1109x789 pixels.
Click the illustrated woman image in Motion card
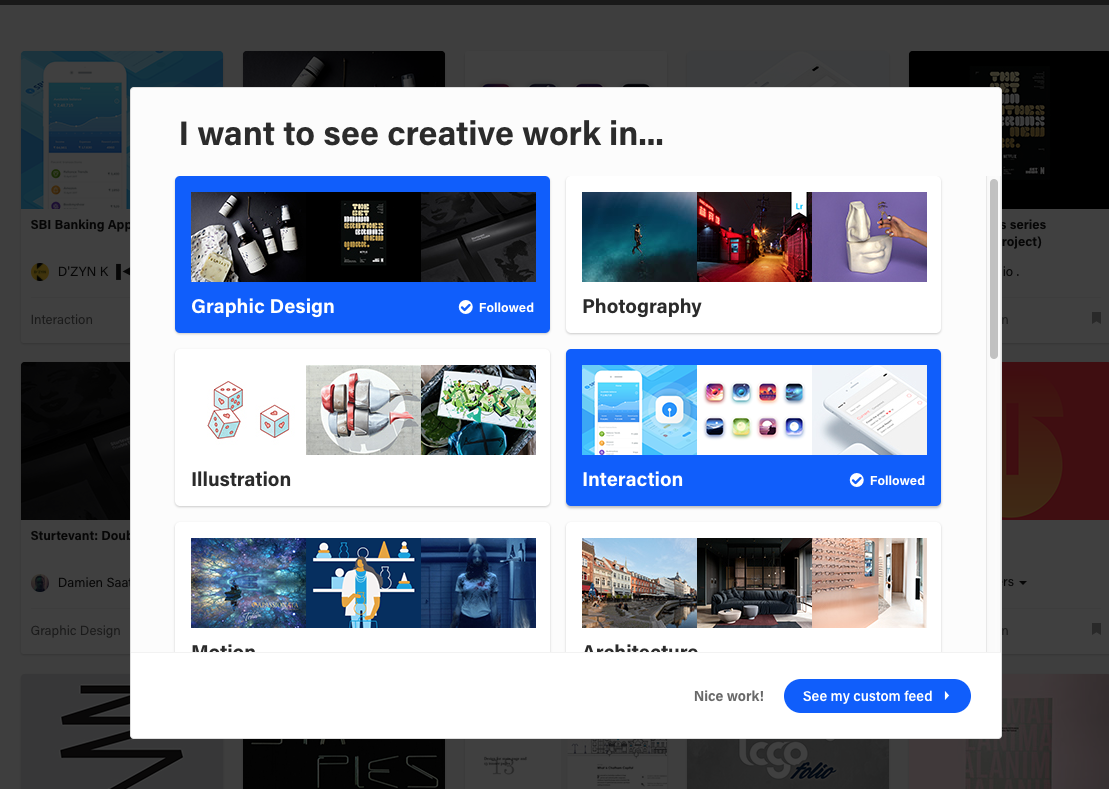[364, 583]
